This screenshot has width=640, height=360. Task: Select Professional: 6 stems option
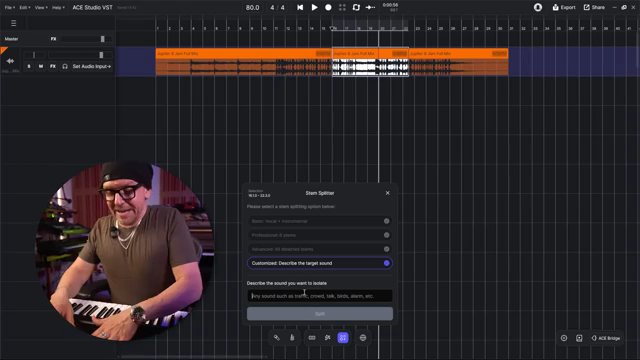320,235
